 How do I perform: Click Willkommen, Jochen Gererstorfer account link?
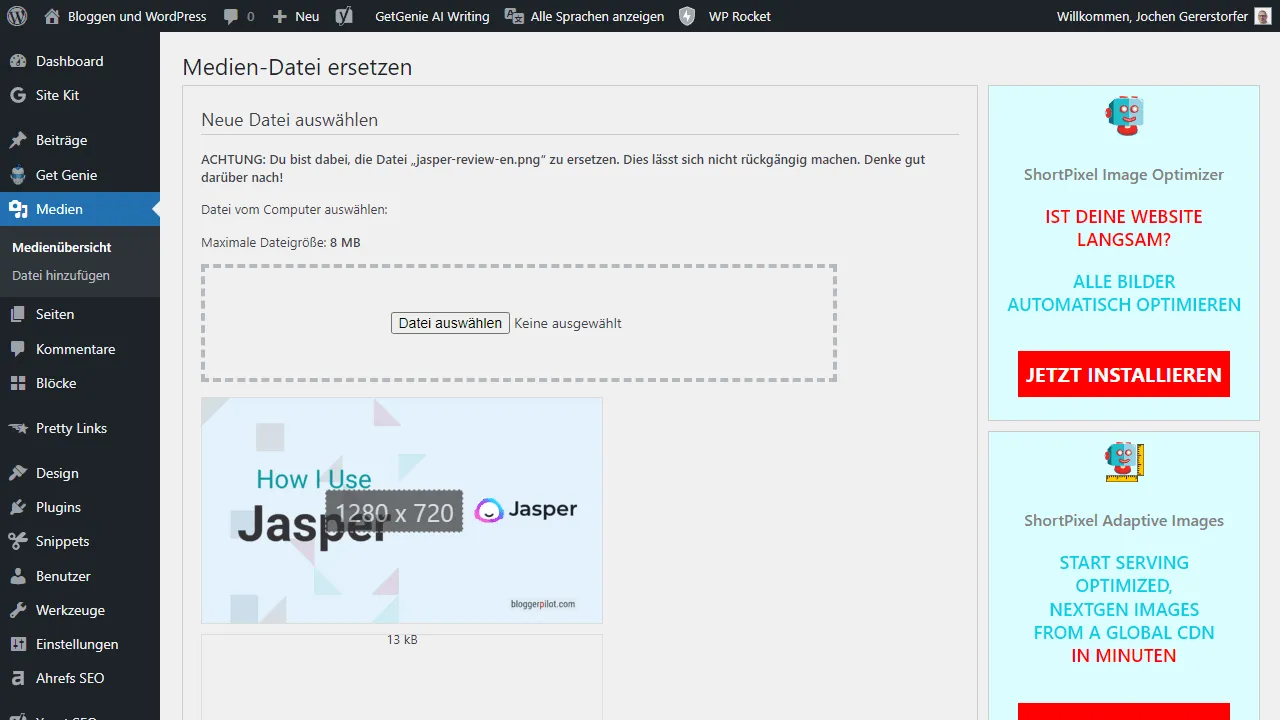[1152, 16]
